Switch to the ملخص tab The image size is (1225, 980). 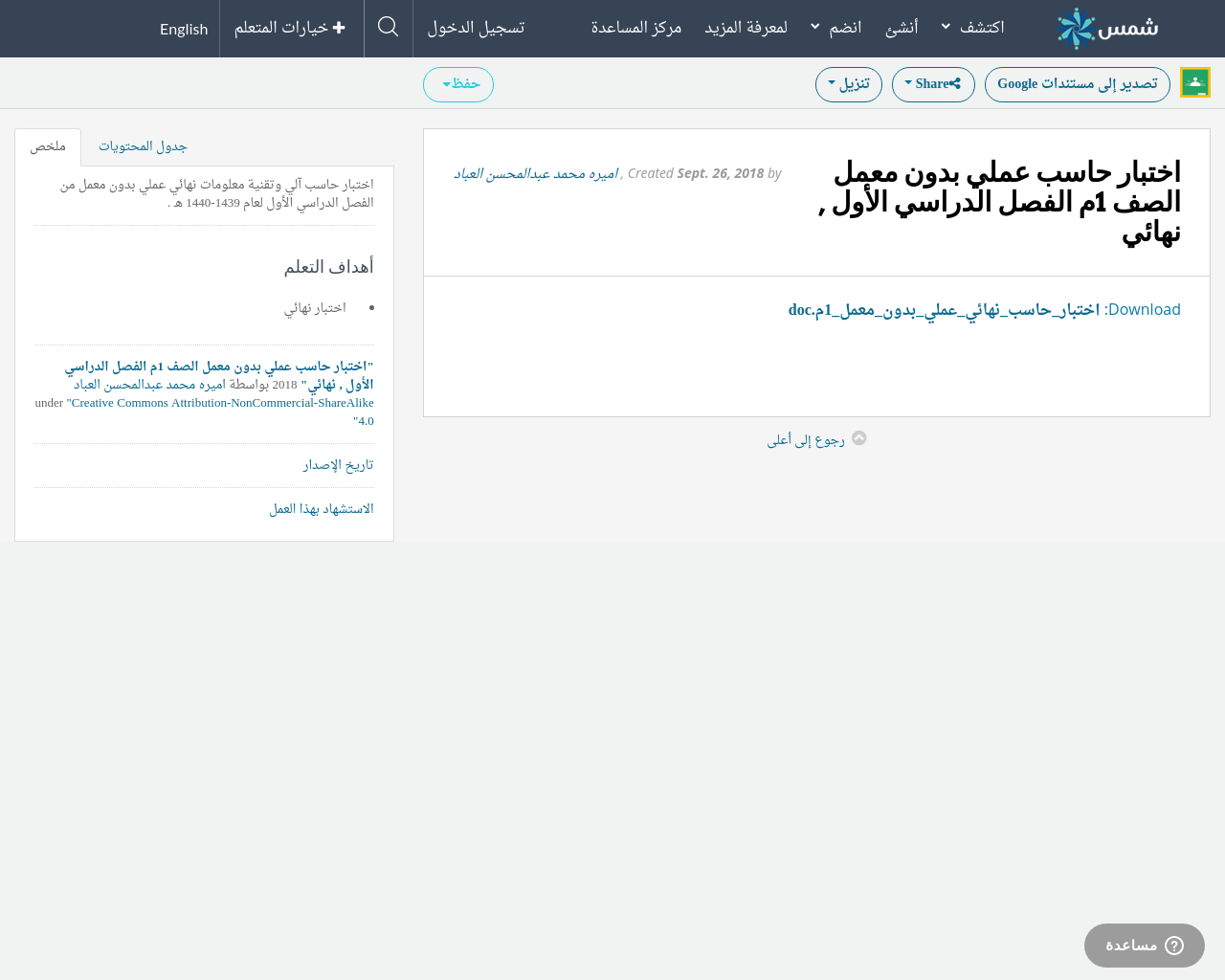48,146
